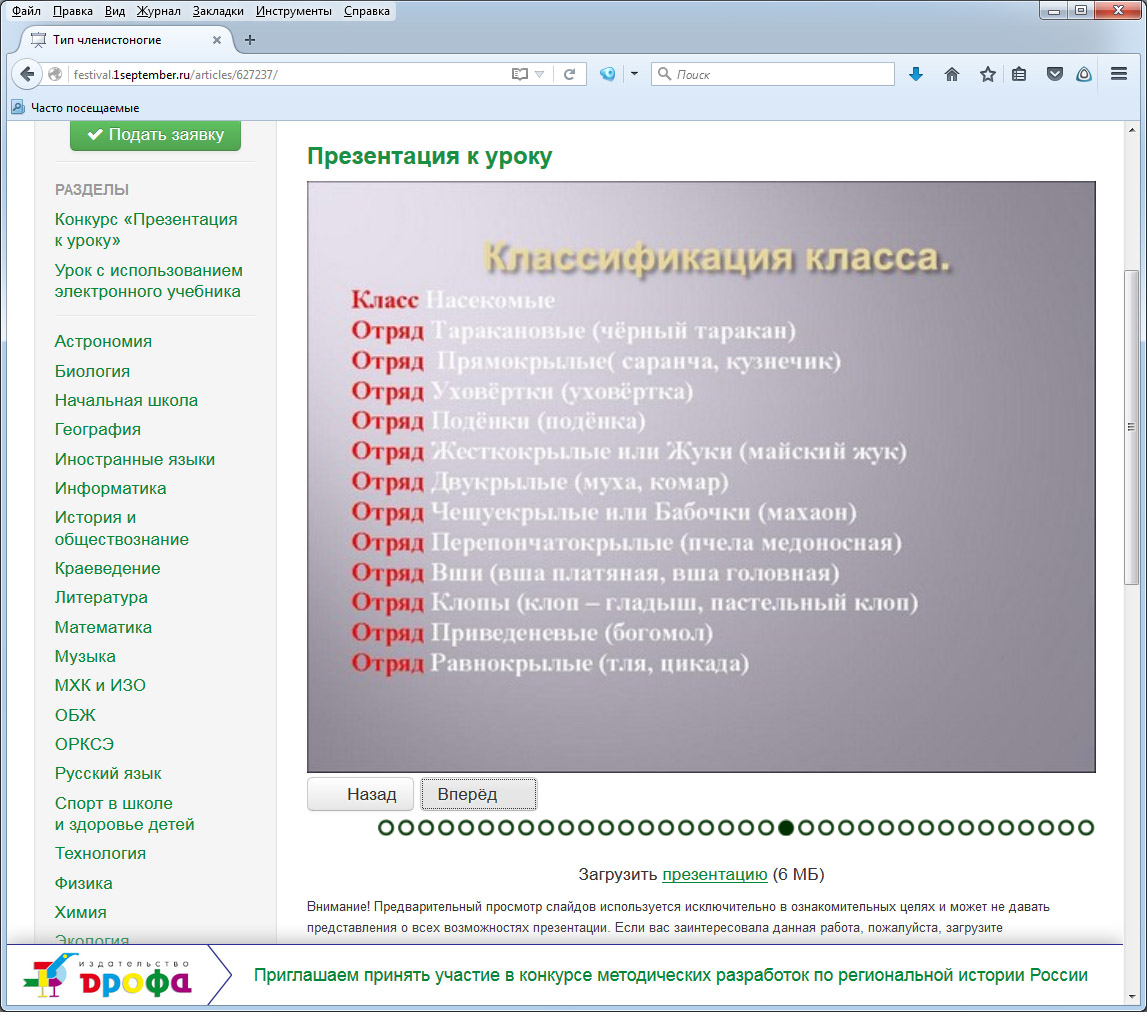
Task: Open the hamburger menu icon
Action: (x=1119, y=74)
